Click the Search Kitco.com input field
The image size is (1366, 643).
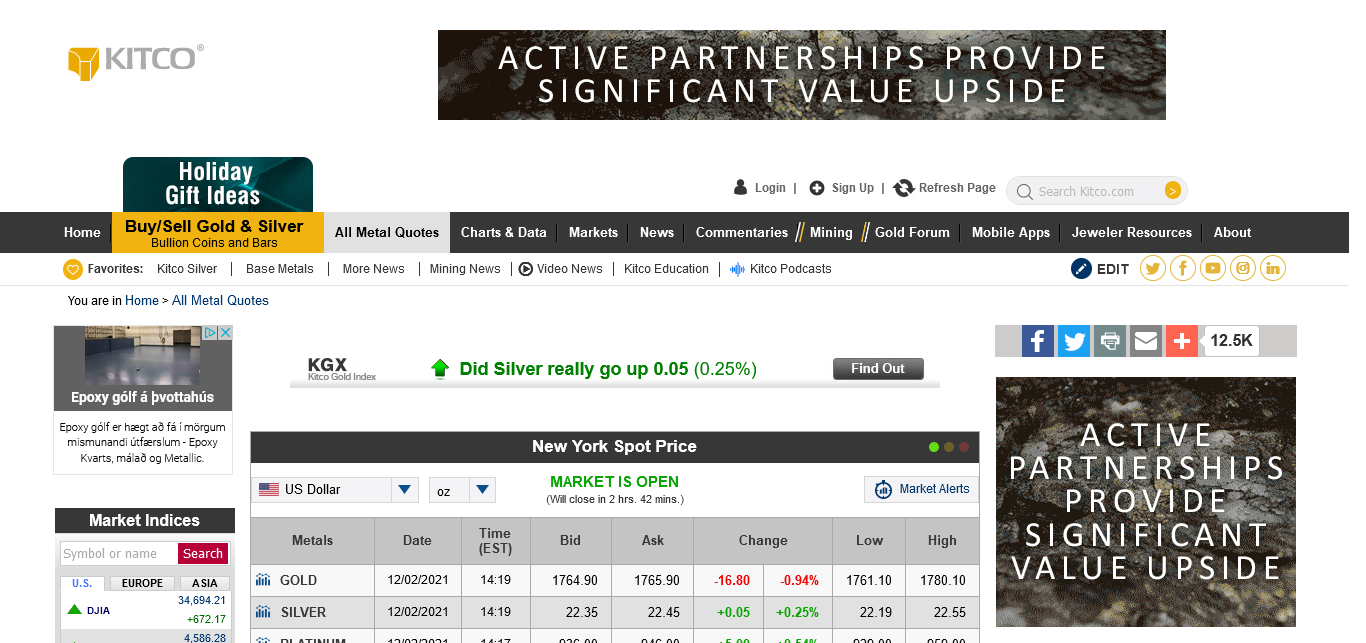(x=1097, y=191)
